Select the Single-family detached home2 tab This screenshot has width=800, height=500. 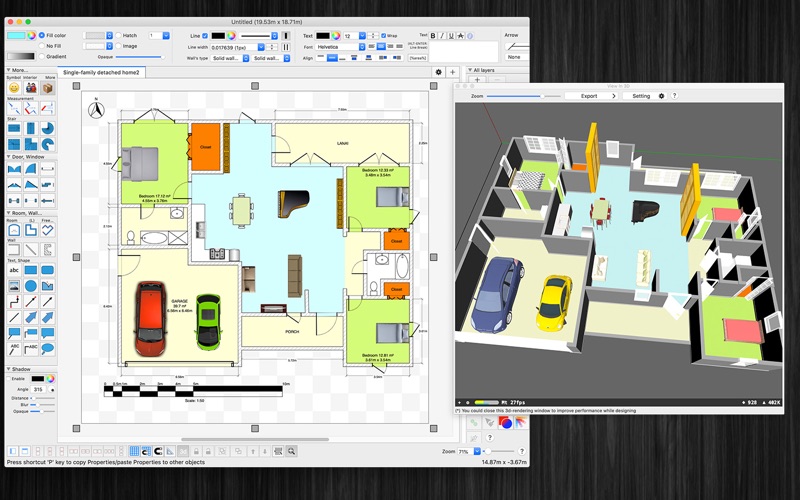(101, 72)
